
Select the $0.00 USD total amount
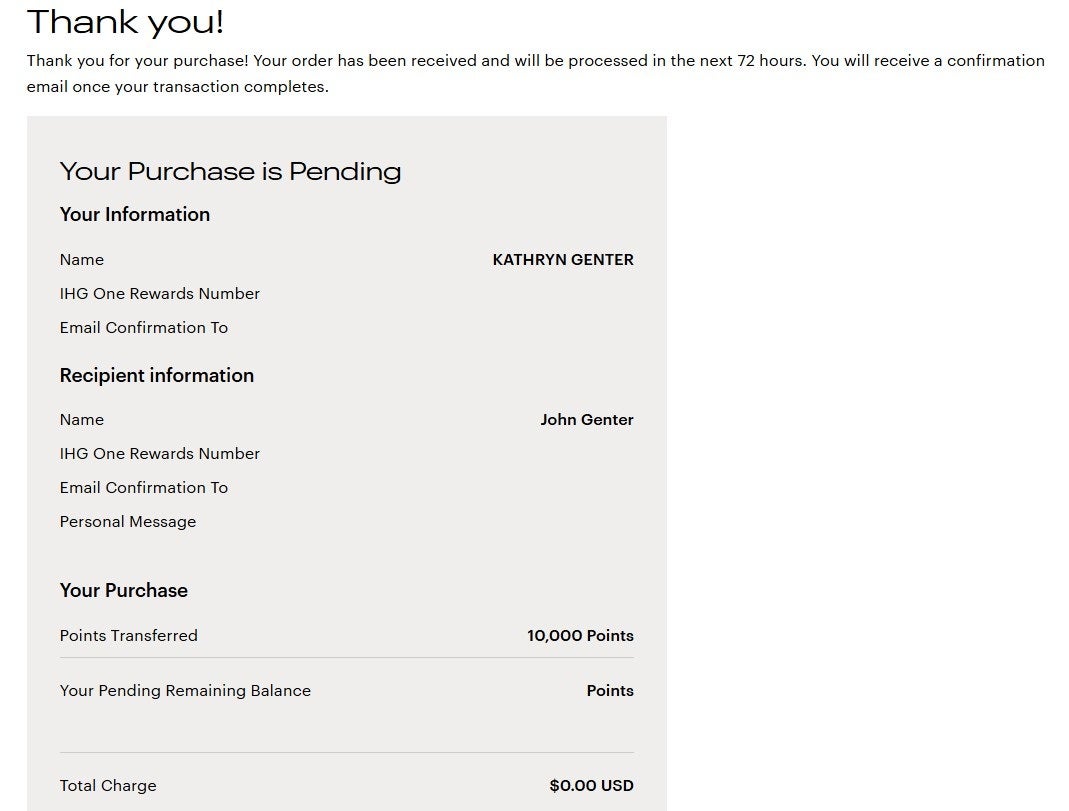(x=591, y=786)
